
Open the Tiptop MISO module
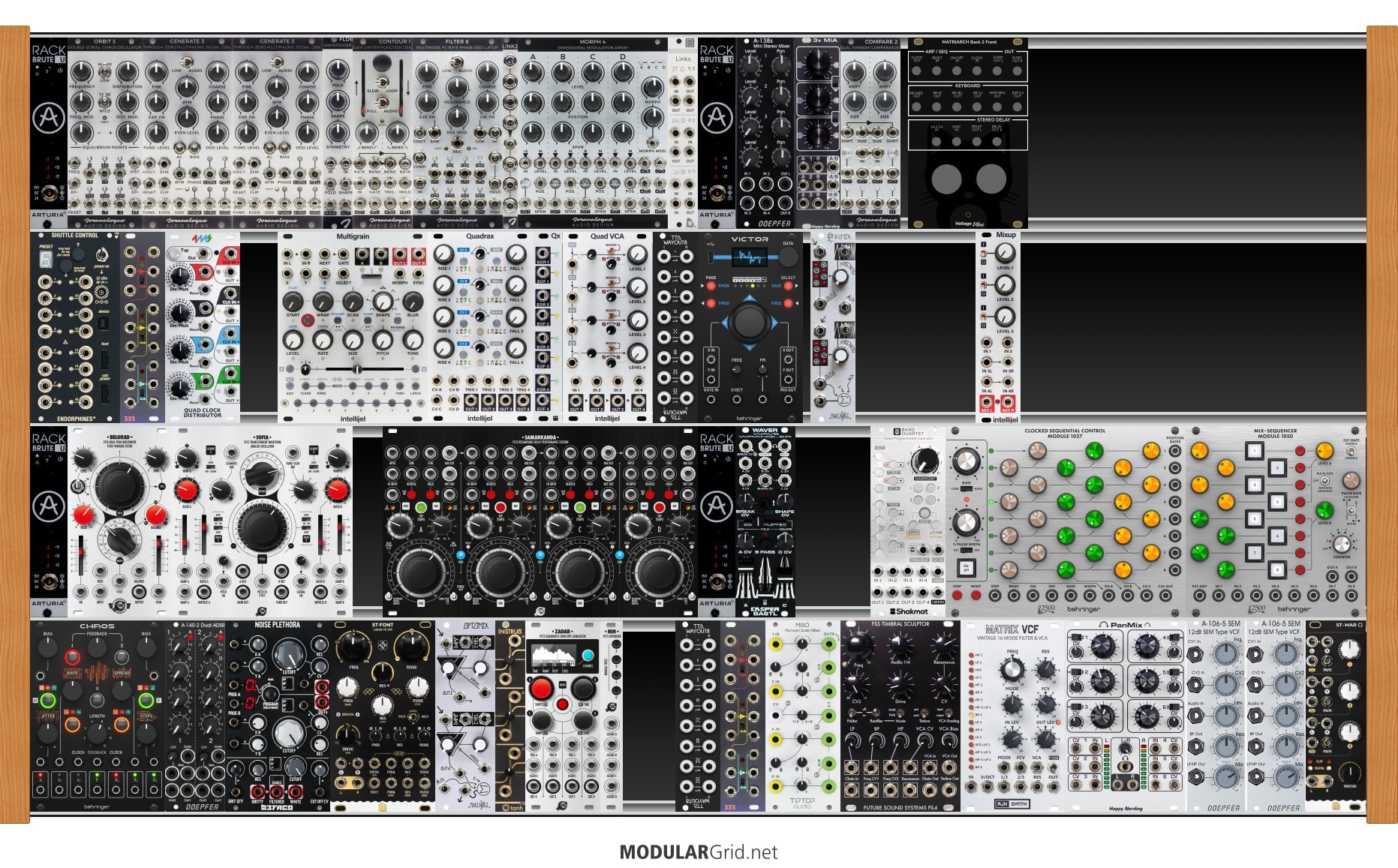click(803, 716)
